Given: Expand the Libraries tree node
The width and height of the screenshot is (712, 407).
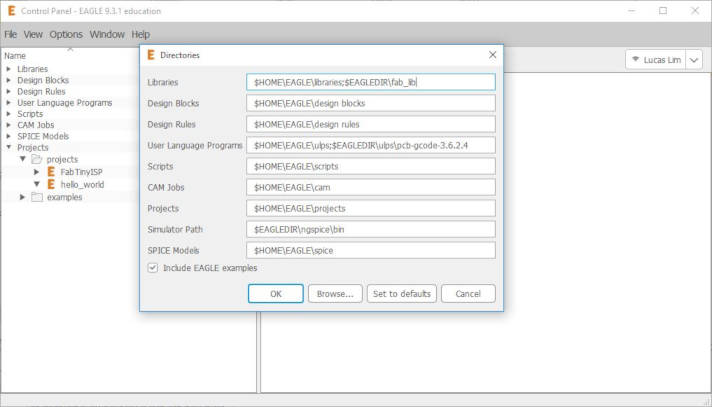Looking at the screenshot, I should click(x=8, y=69).
